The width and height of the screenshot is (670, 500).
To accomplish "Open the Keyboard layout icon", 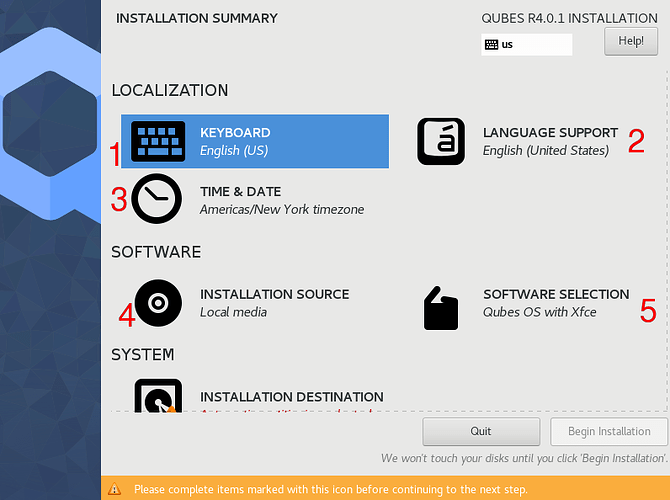I will pos(158,141).
